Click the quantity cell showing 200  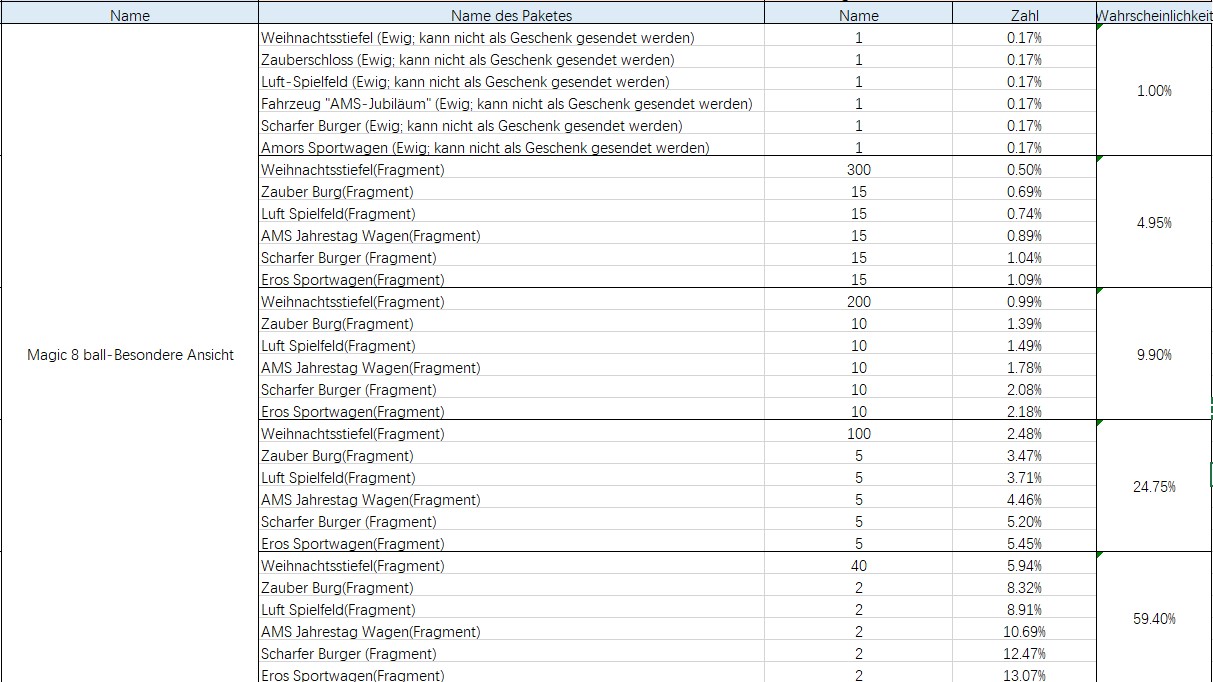[859, 301]
